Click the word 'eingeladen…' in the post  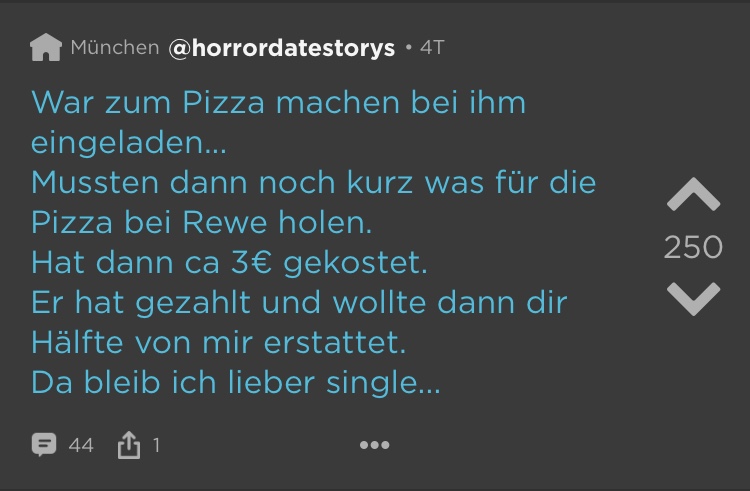[129, 143]
